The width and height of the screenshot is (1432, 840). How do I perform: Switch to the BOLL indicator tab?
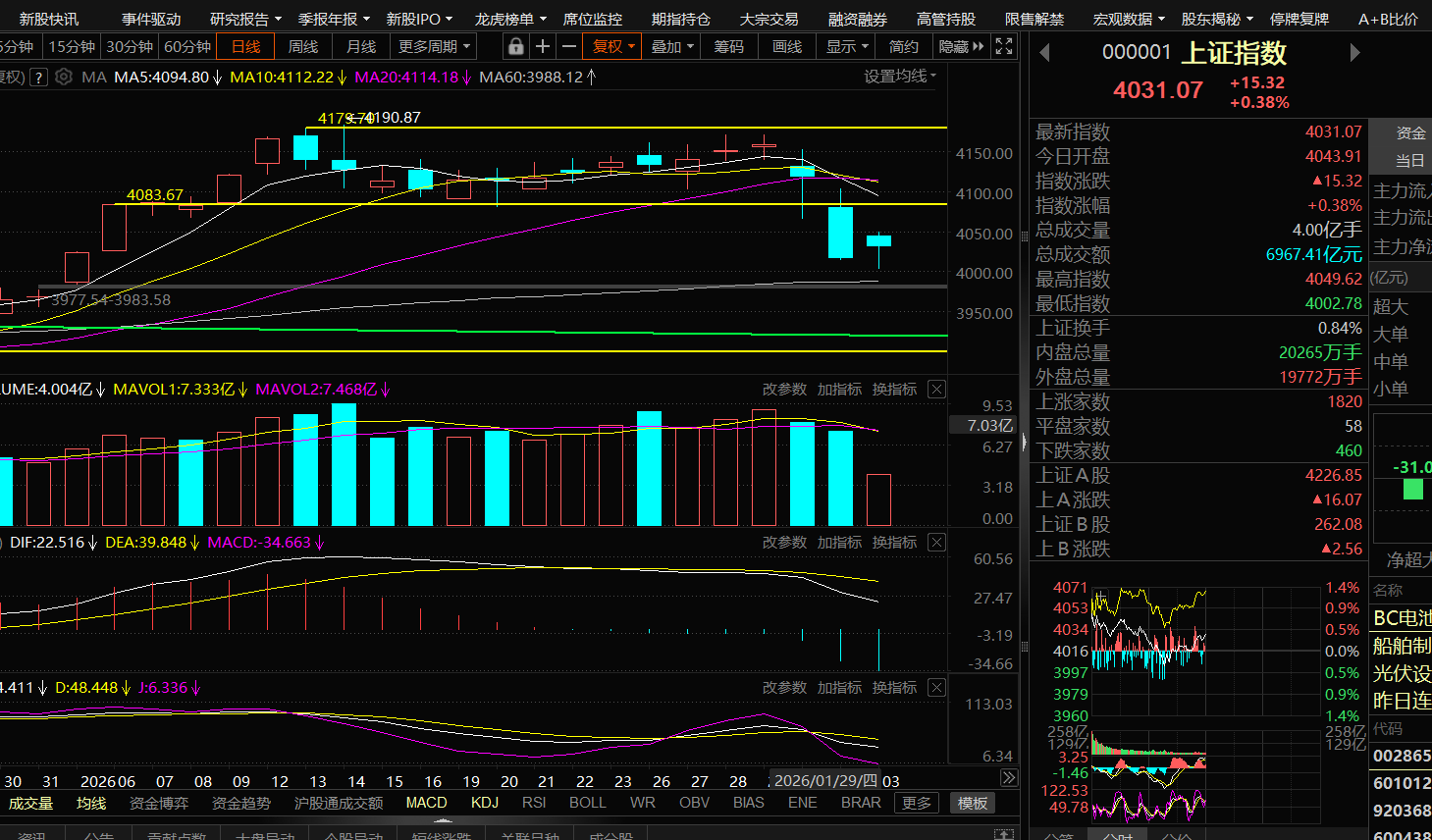tap(588, 803)
